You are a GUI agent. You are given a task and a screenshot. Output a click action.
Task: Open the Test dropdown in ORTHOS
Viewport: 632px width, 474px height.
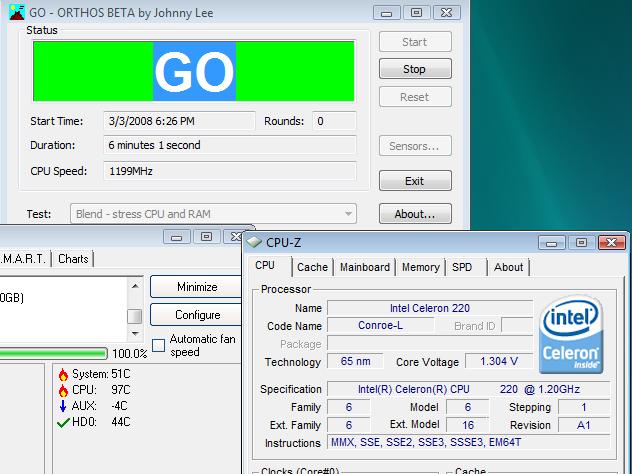[x=213, y=214]
